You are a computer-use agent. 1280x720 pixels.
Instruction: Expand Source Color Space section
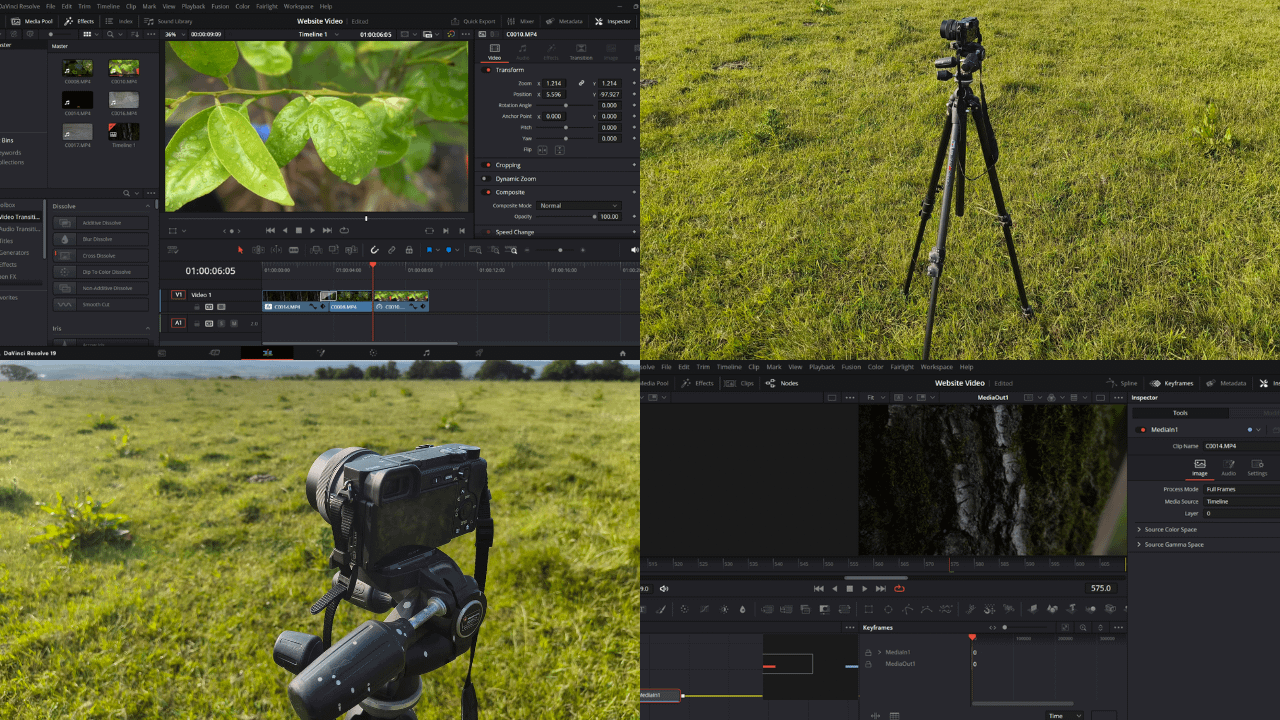pos(1139,530)
